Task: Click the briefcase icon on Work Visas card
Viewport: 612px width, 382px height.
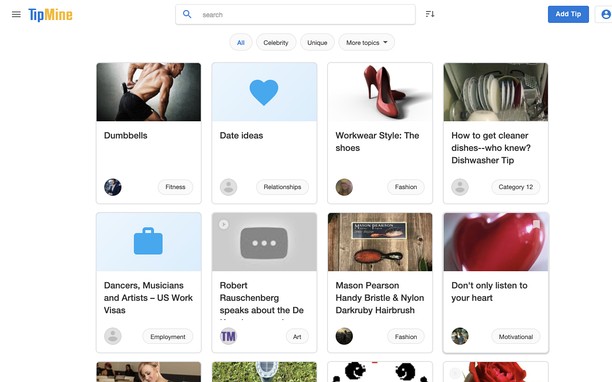Action: [148, 241]
